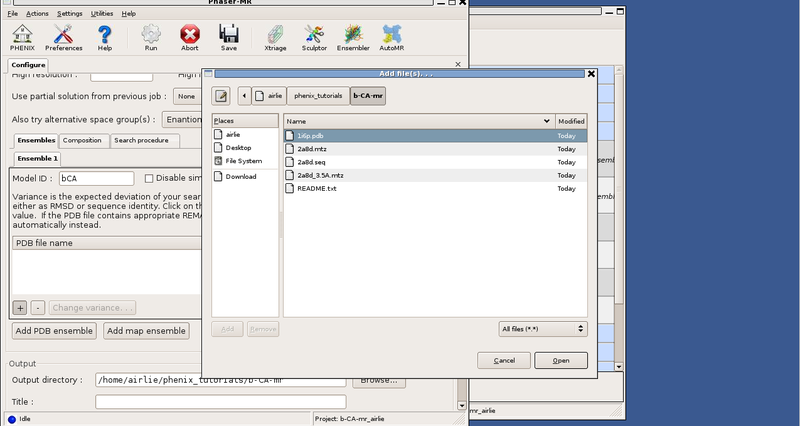This screenshot has height=426, width=800.
Task: Click the Open button in file dialog
Action: (561, 360)
